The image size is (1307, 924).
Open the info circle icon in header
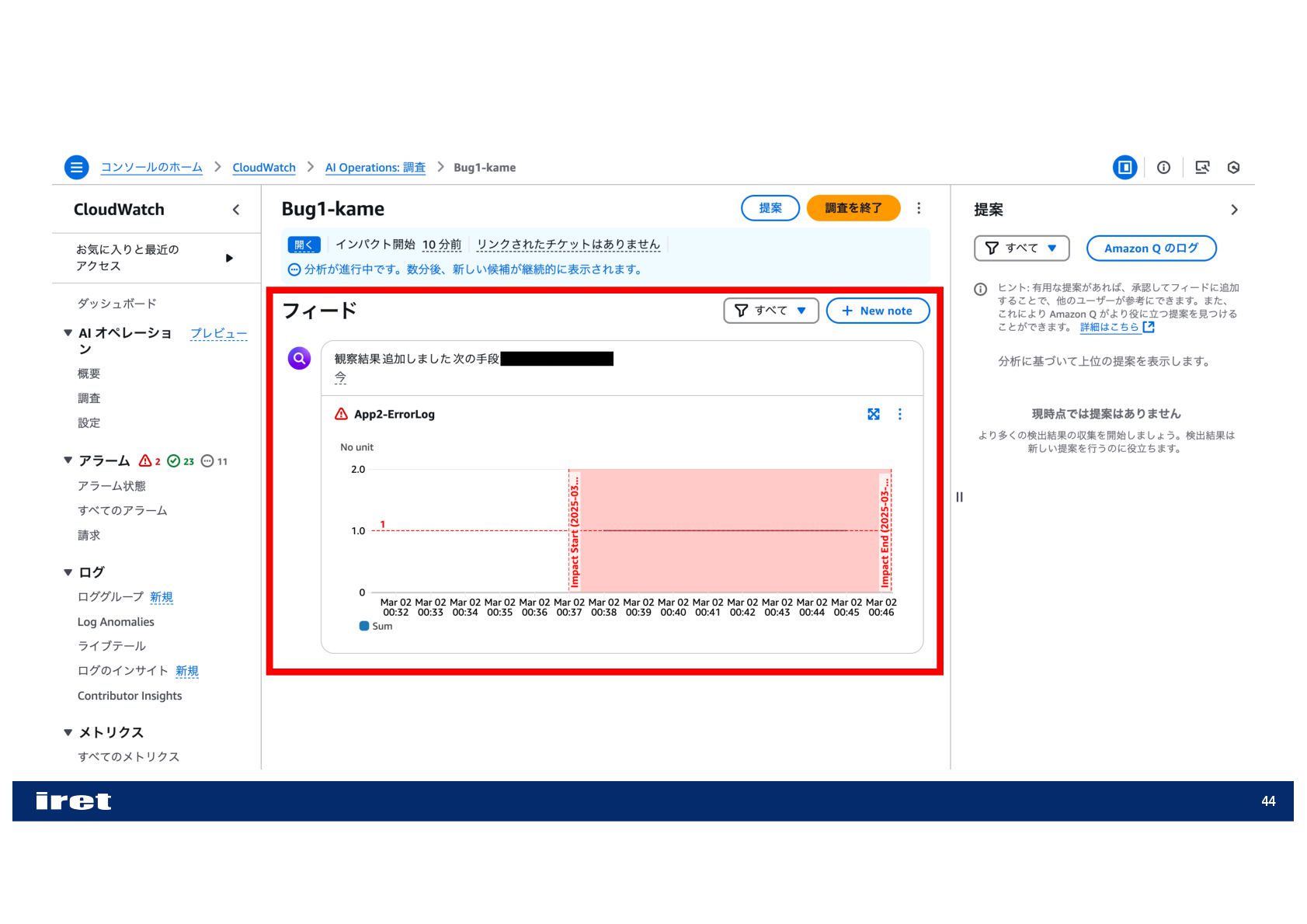coord(1163,167)
